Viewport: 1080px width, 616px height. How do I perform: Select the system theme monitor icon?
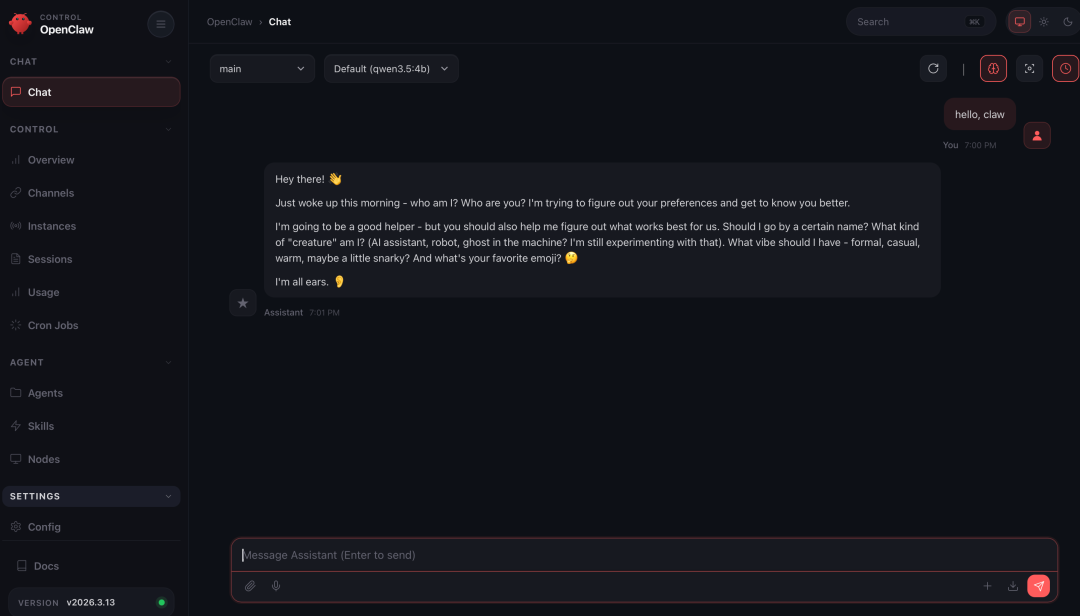coord(1020,22)
